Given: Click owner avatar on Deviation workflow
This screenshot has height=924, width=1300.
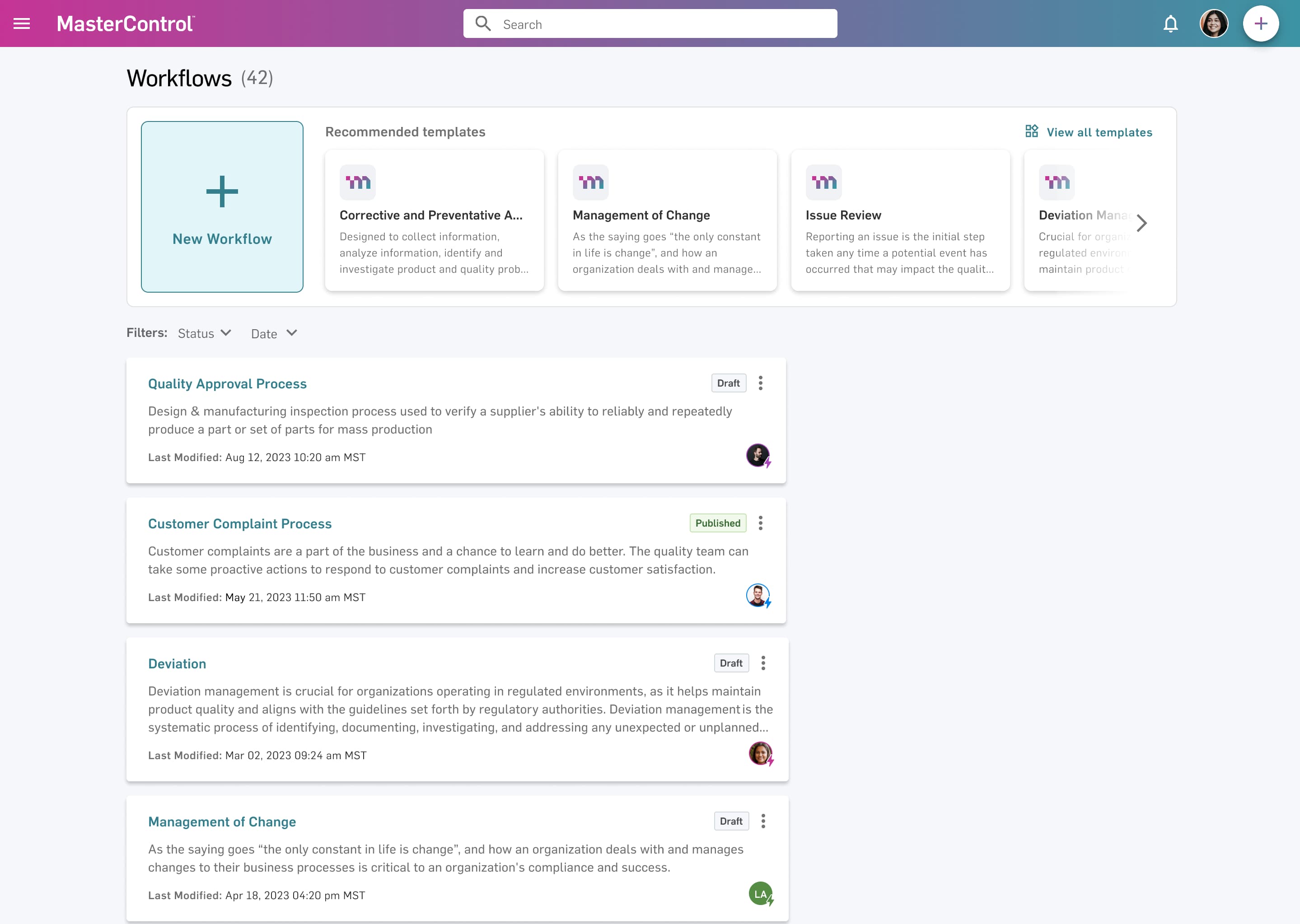Looking at the screenshot, I should pos(761,754).
